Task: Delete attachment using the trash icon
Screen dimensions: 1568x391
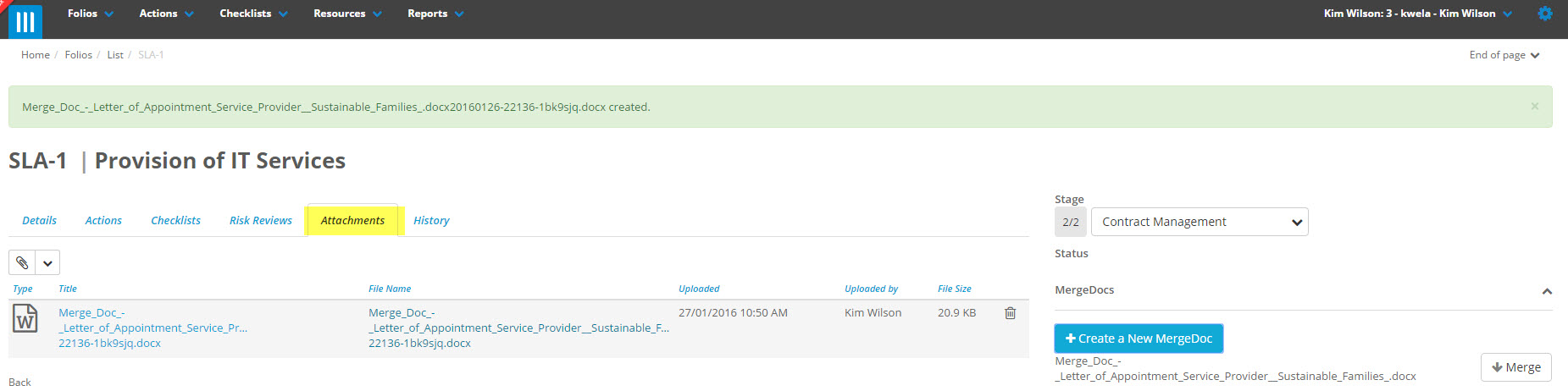Action: pyautogui.click(x=1010, y=313)
